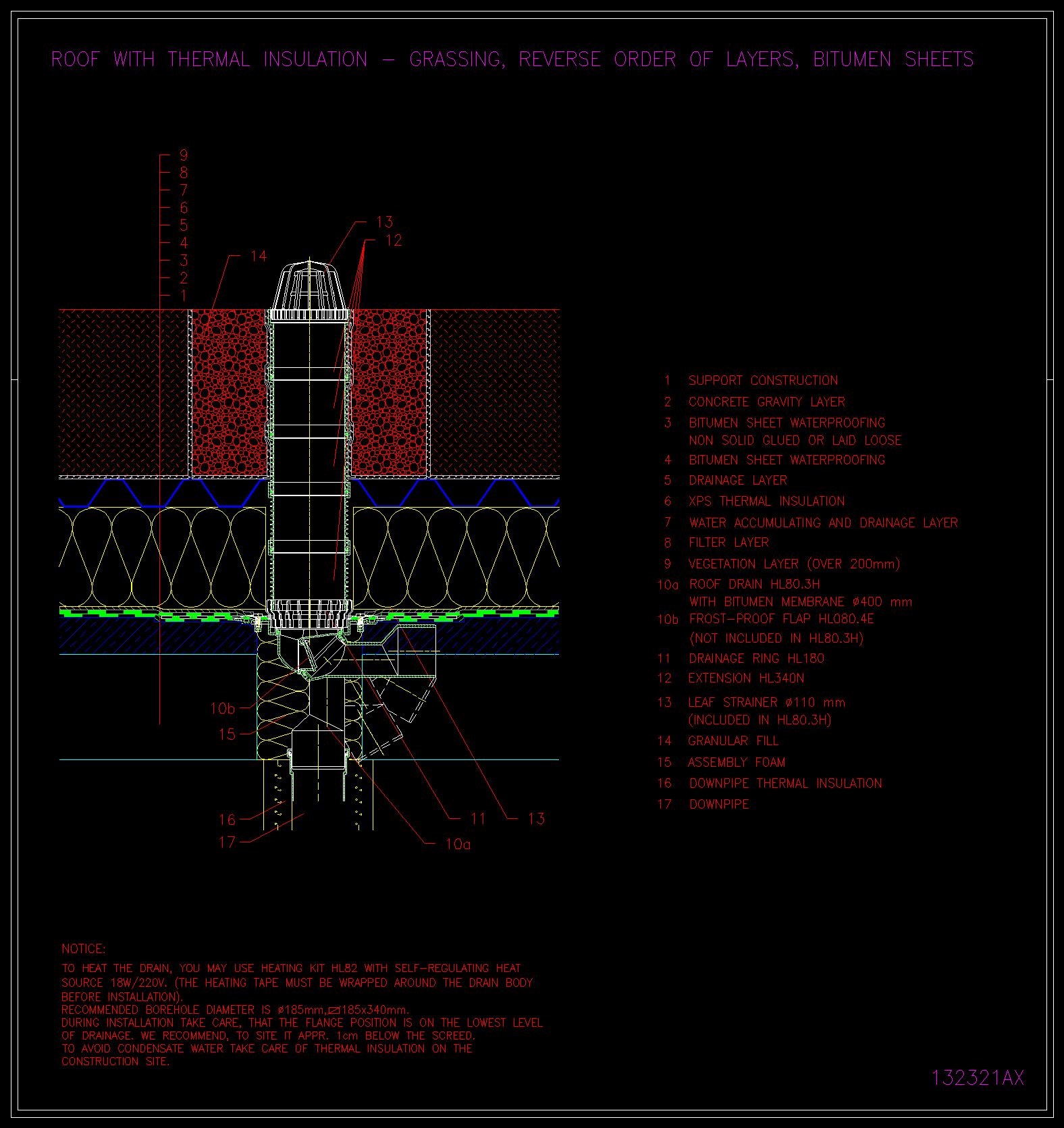Select the legend entry 'FILTER LAYER'
This screenshot has height=1128, width=1064.
point(728,543)
